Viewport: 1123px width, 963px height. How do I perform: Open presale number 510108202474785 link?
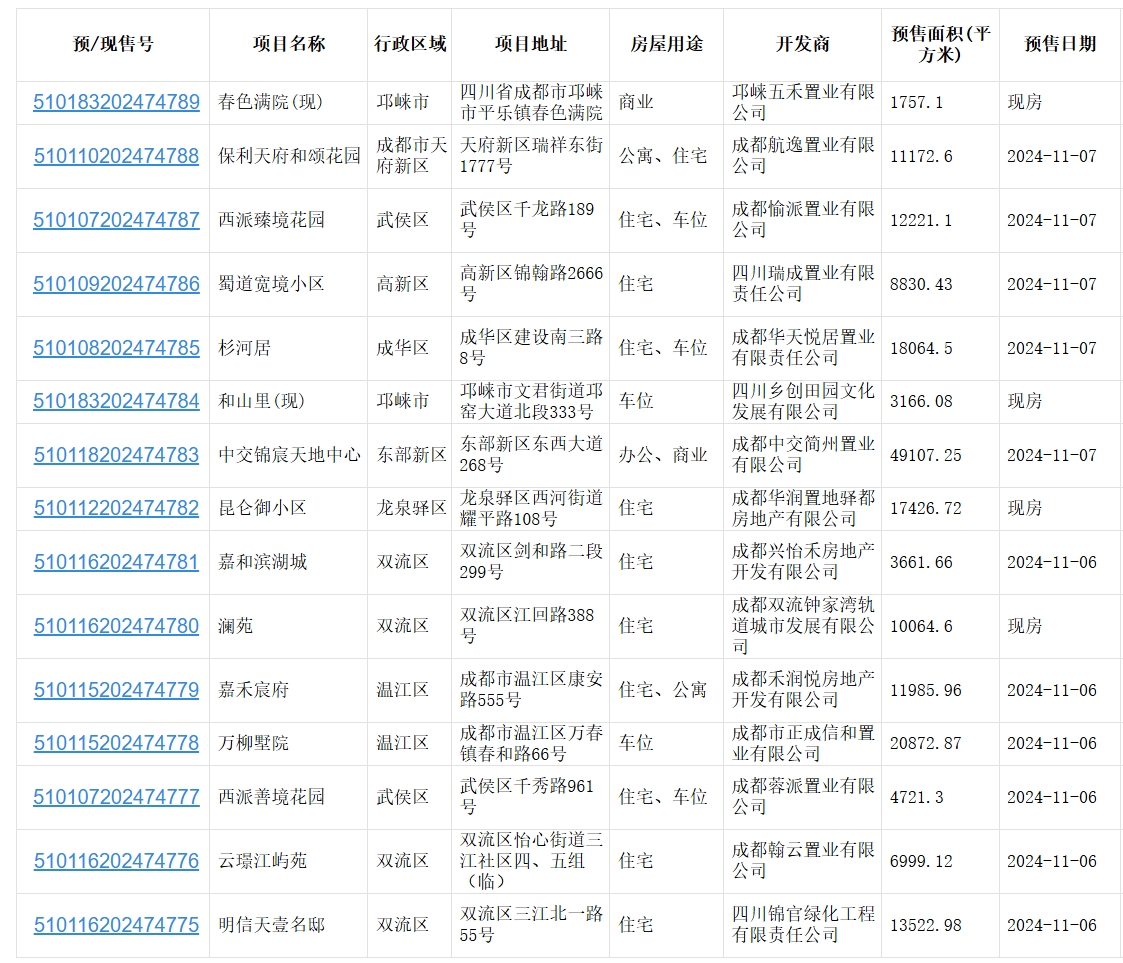(116, 348)
